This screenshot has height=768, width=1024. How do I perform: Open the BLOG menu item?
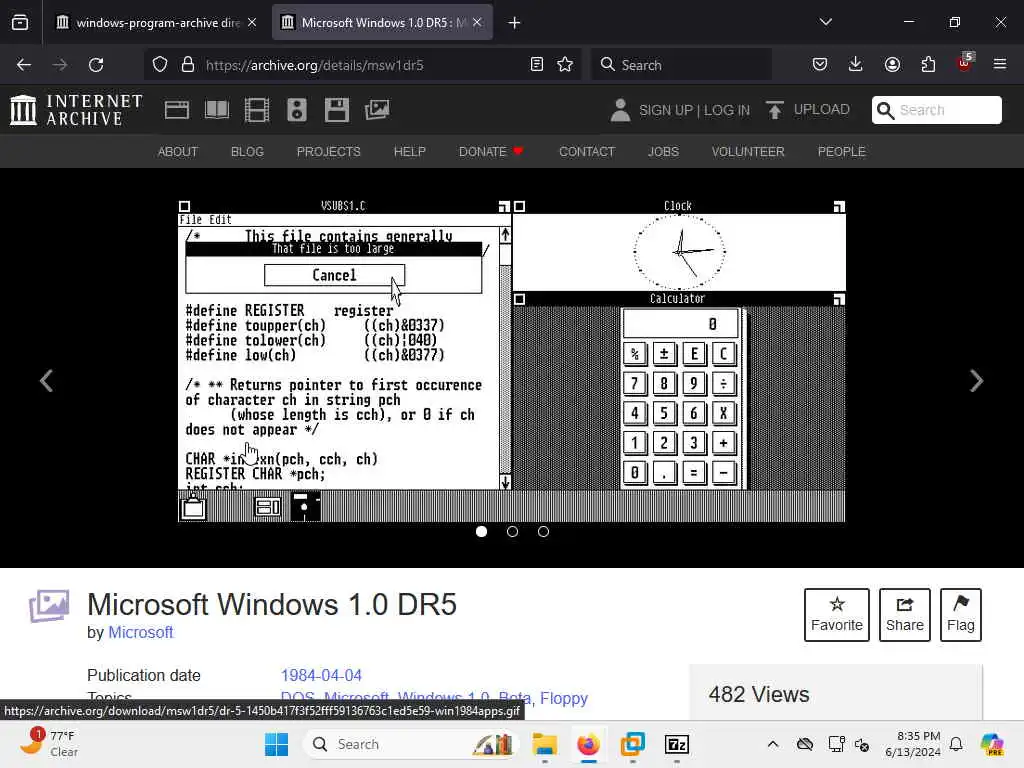coord(248,152)
